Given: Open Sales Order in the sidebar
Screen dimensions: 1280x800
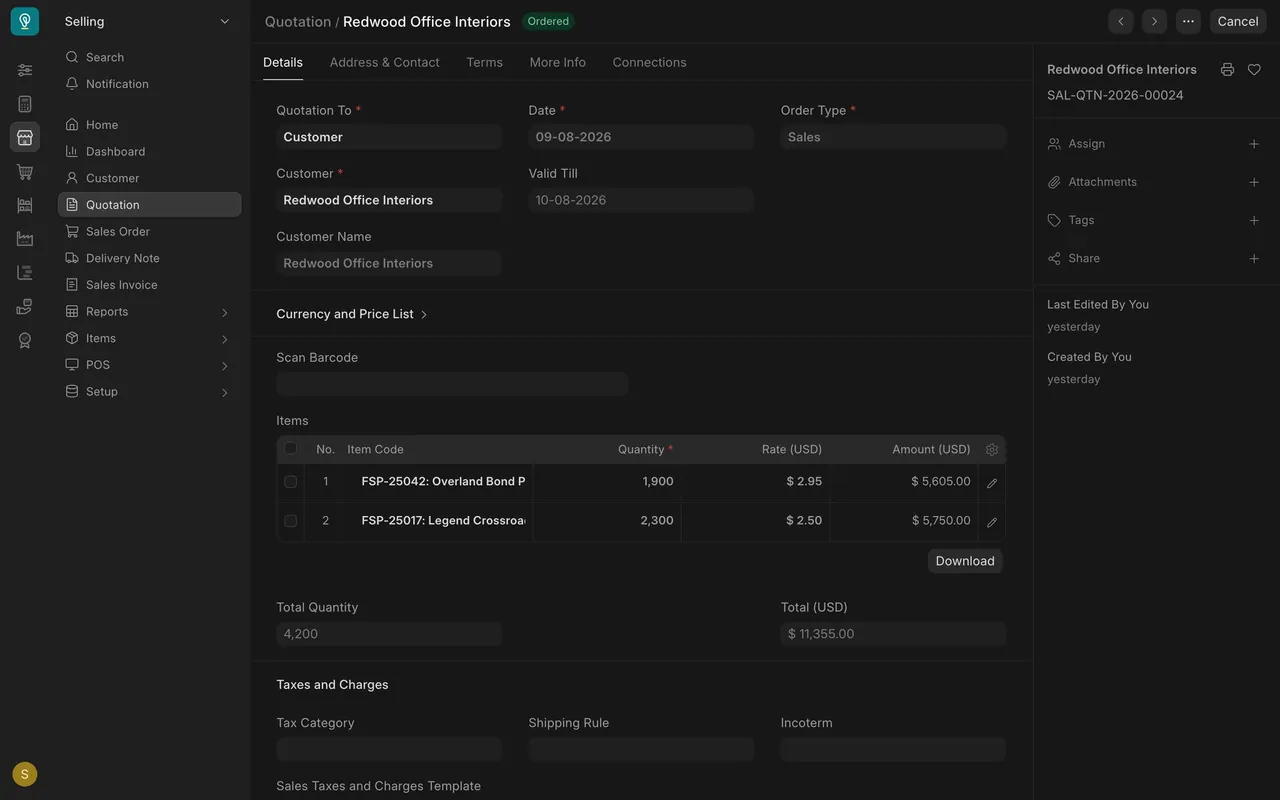Looking at the screenshot, I should click(149, 232).
